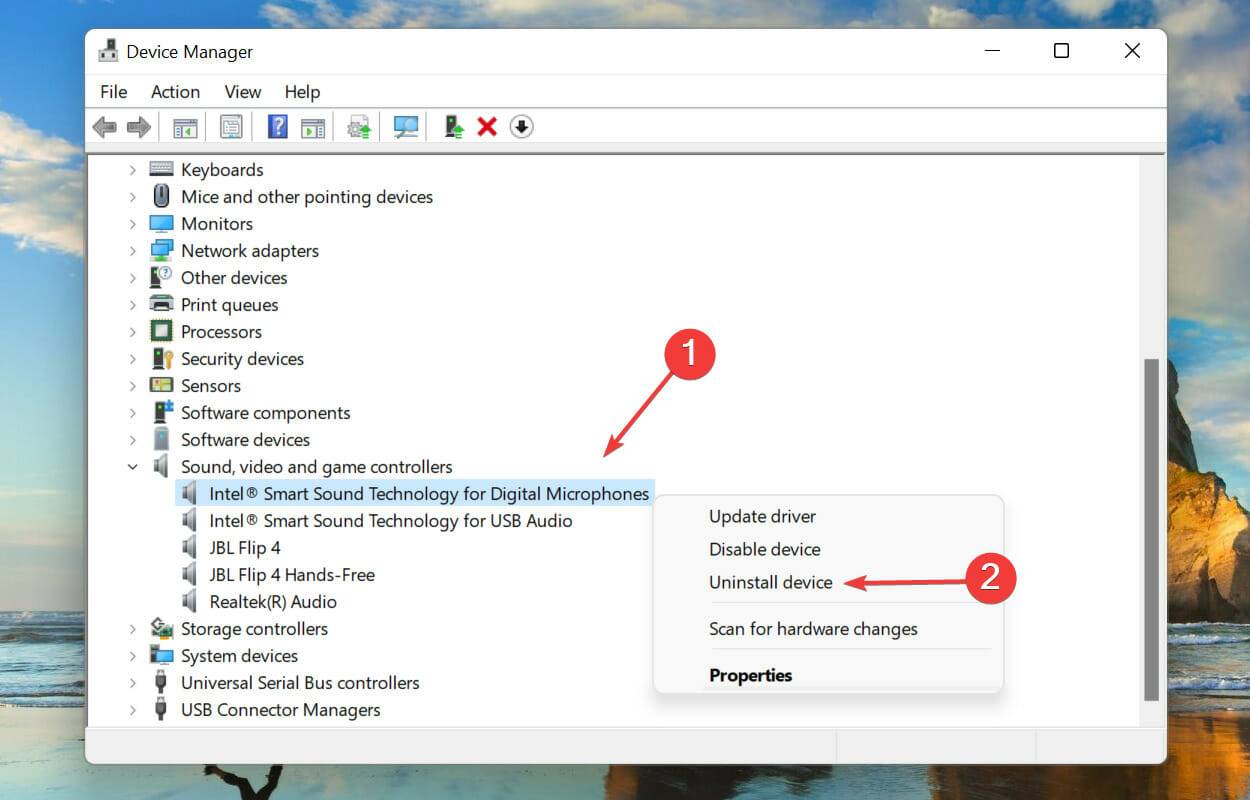Open the View menu

tap(242, 91)
